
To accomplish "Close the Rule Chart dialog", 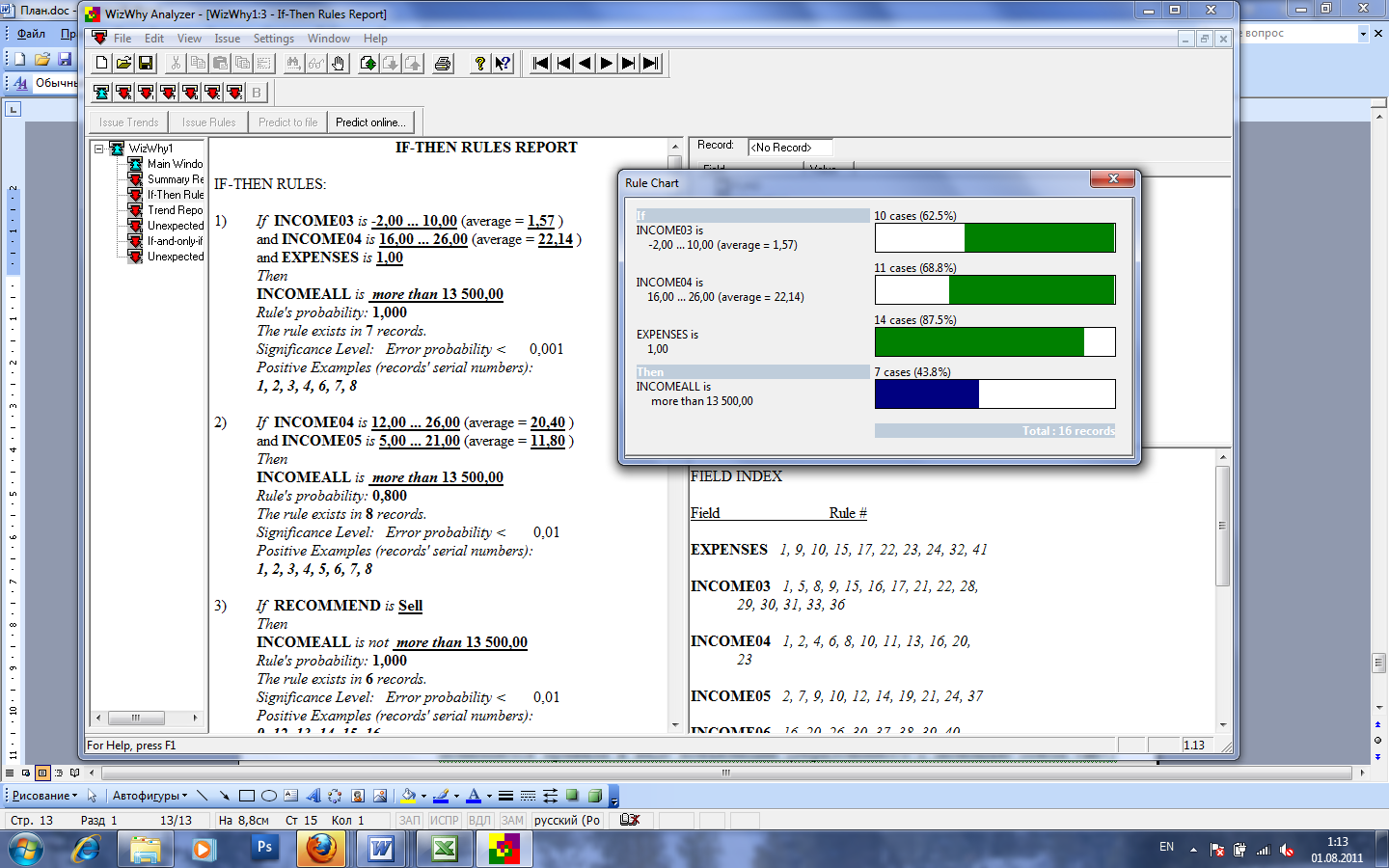I will [1113, 179].
